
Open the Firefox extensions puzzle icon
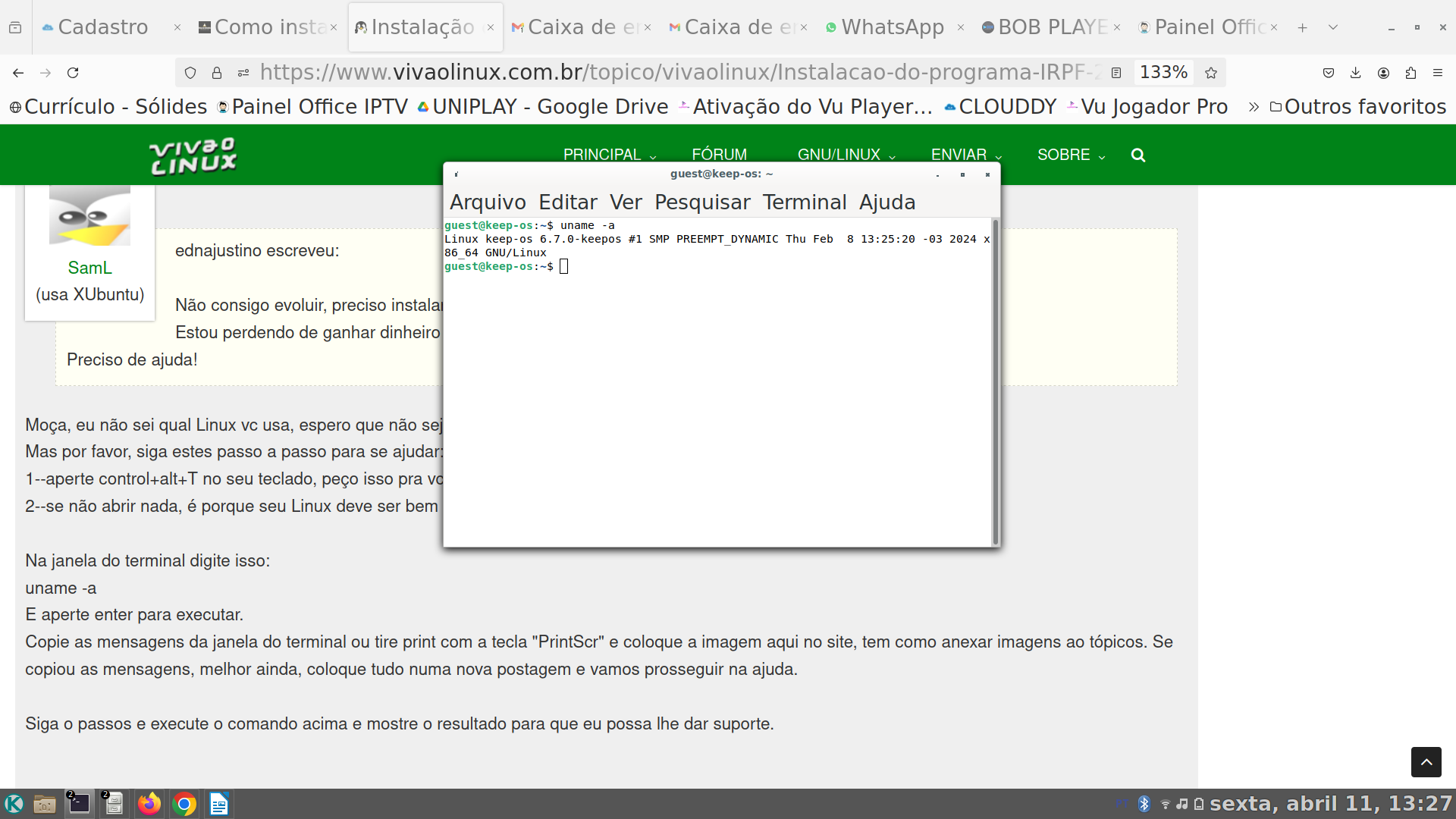click(x=1410, y=73)
